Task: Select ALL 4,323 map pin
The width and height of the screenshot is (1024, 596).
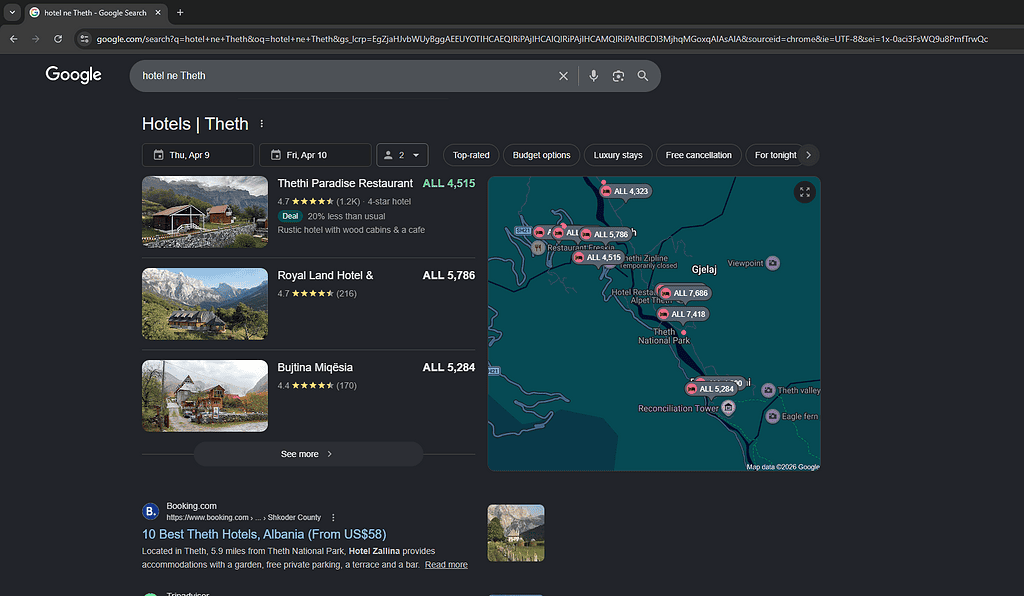Action: coord(625,191)
